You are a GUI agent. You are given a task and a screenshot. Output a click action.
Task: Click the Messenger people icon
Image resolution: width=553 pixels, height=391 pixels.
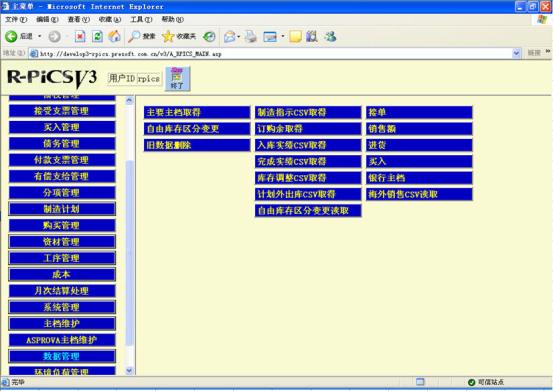point(330,36)
